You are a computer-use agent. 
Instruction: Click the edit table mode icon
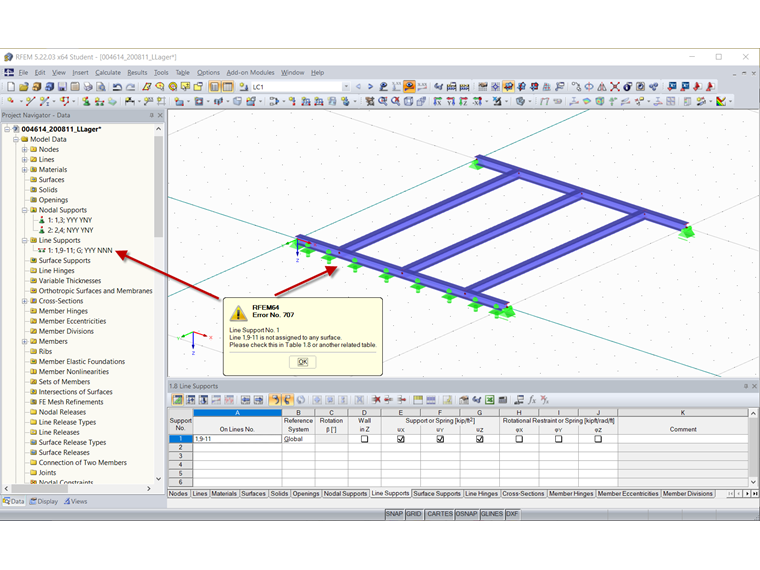(177, 400)
